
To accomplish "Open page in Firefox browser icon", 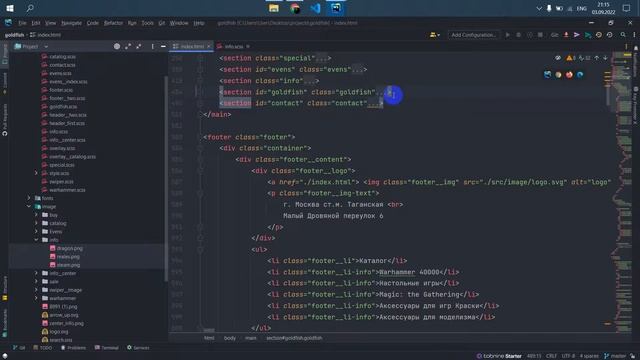I will tap(569, 75).
